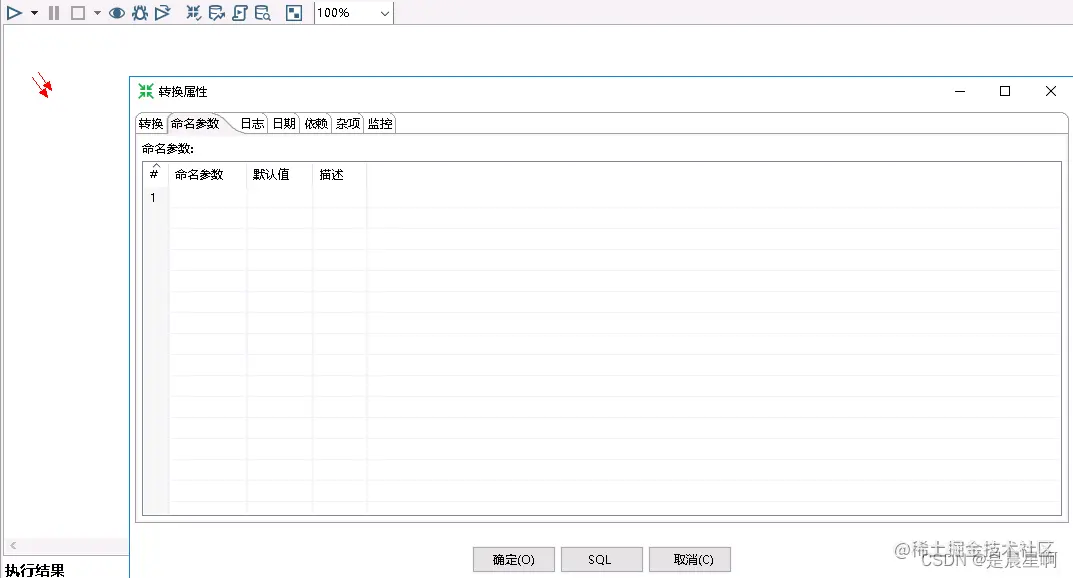1073x578 pixels.
Task: Maximize the 转换属性 dialog
Action: click(x=1005, y=92)
